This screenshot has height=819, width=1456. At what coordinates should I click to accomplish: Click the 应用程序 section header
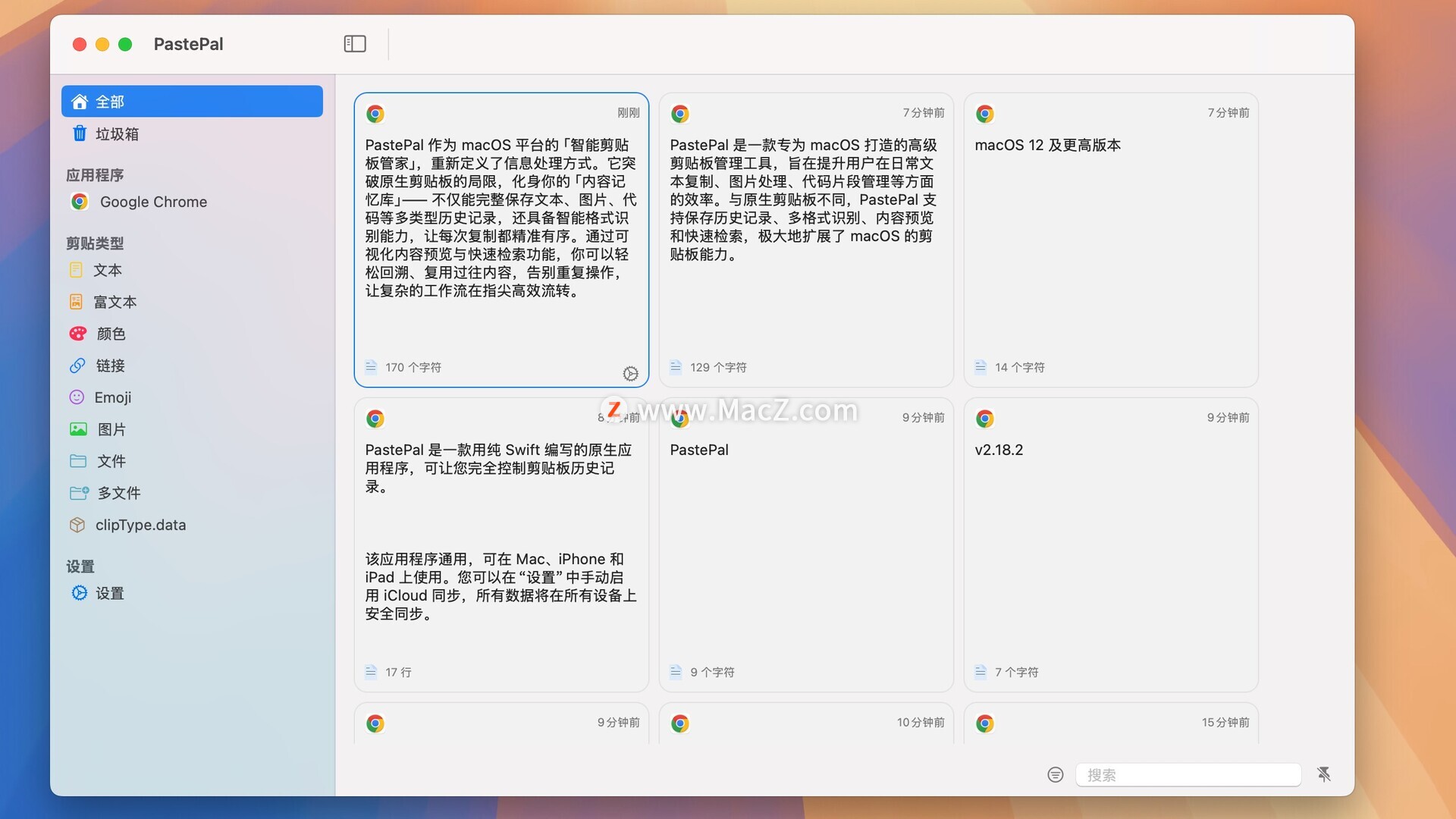pos(95,175)
